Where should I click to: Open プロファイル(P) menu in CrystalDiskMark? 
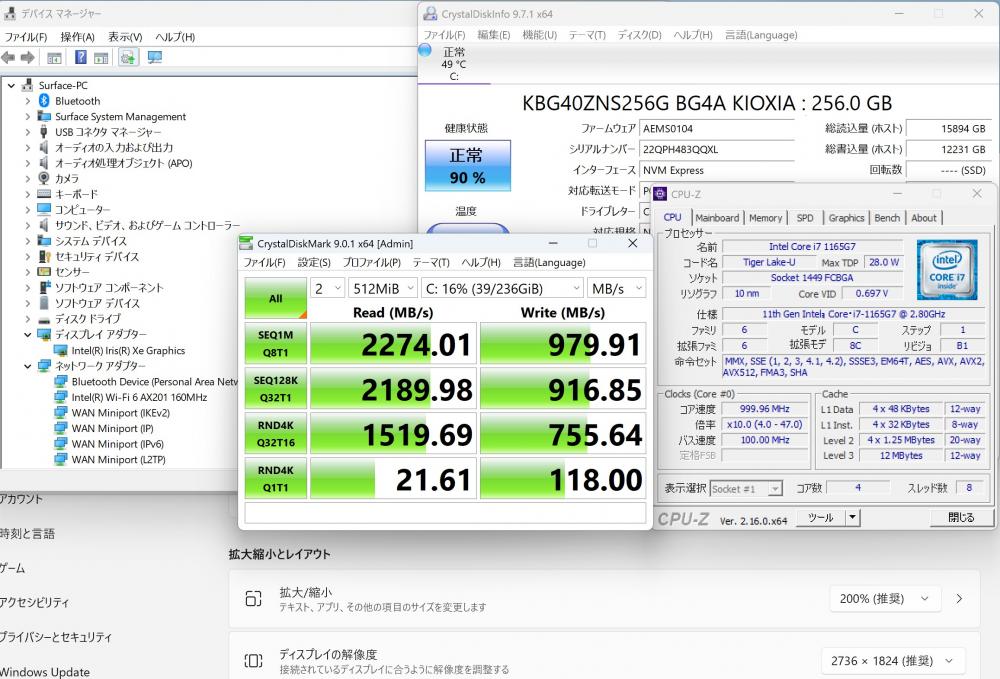click(x=372, y=263)
